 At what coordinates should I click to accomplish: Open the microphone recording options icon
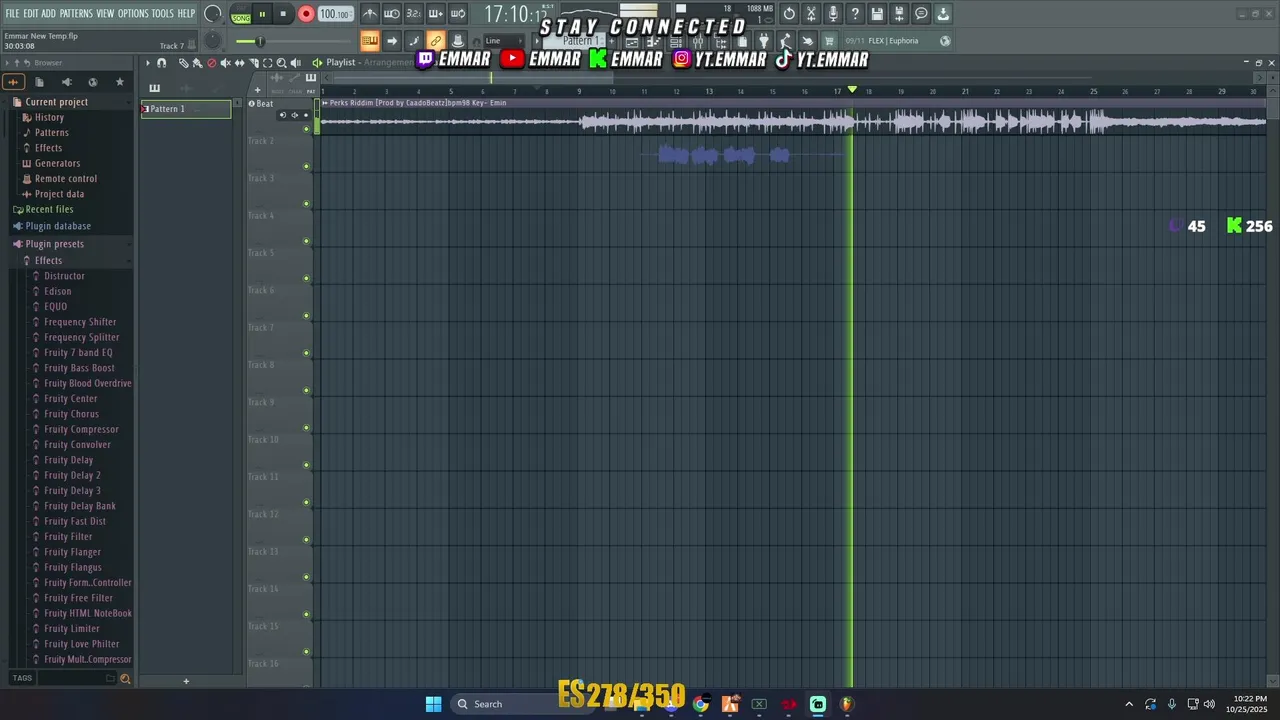(833, 14)
